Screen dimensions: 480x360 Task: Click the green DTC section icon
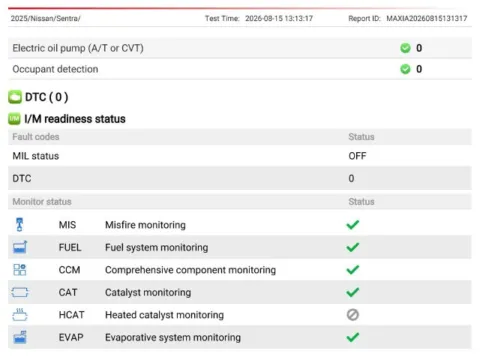click(x=15, y=97)
